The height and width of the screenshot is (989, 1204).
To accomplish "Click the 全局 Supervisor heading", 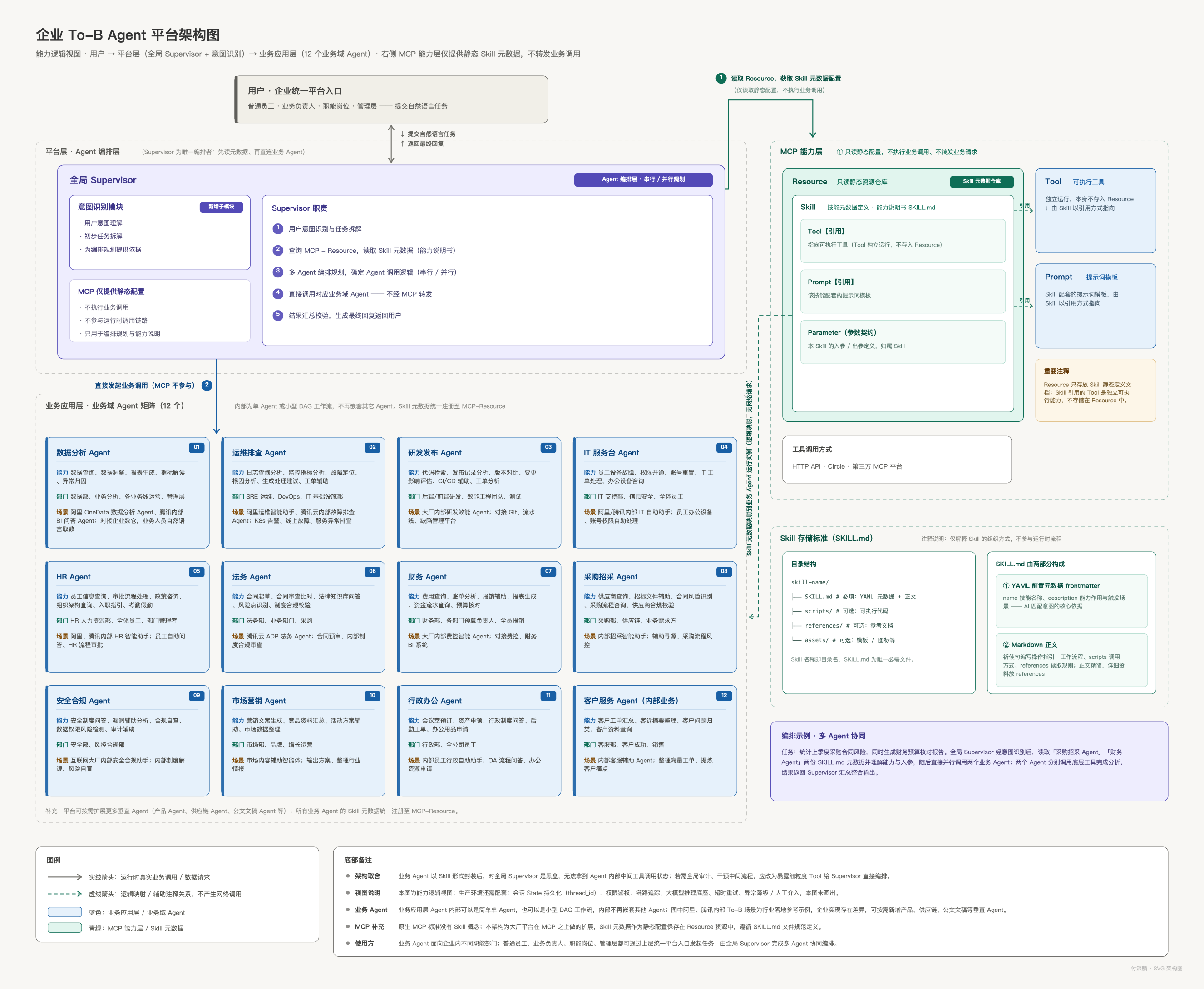I will 103,180.
